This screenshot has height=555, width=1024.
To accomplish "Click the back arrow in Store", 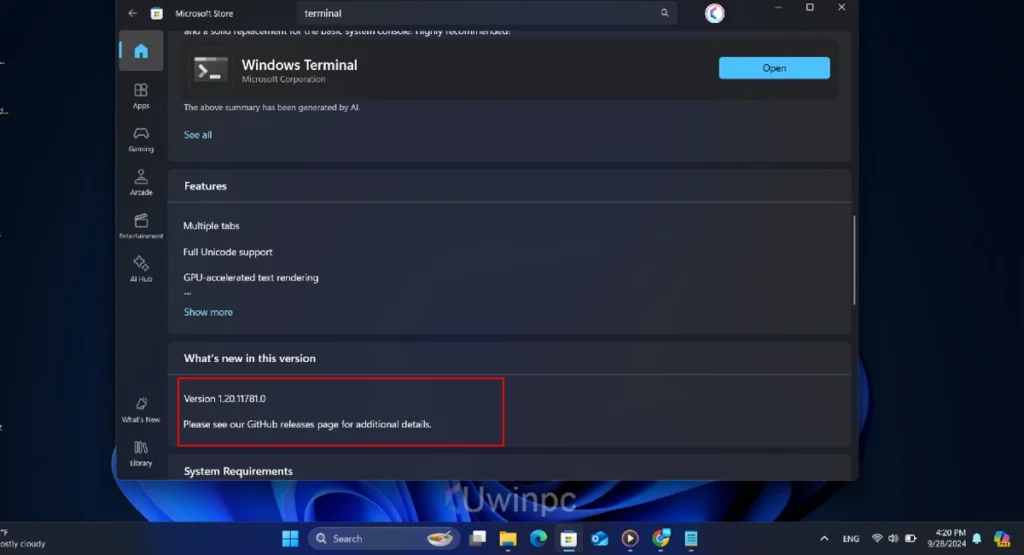I will 133,13.
